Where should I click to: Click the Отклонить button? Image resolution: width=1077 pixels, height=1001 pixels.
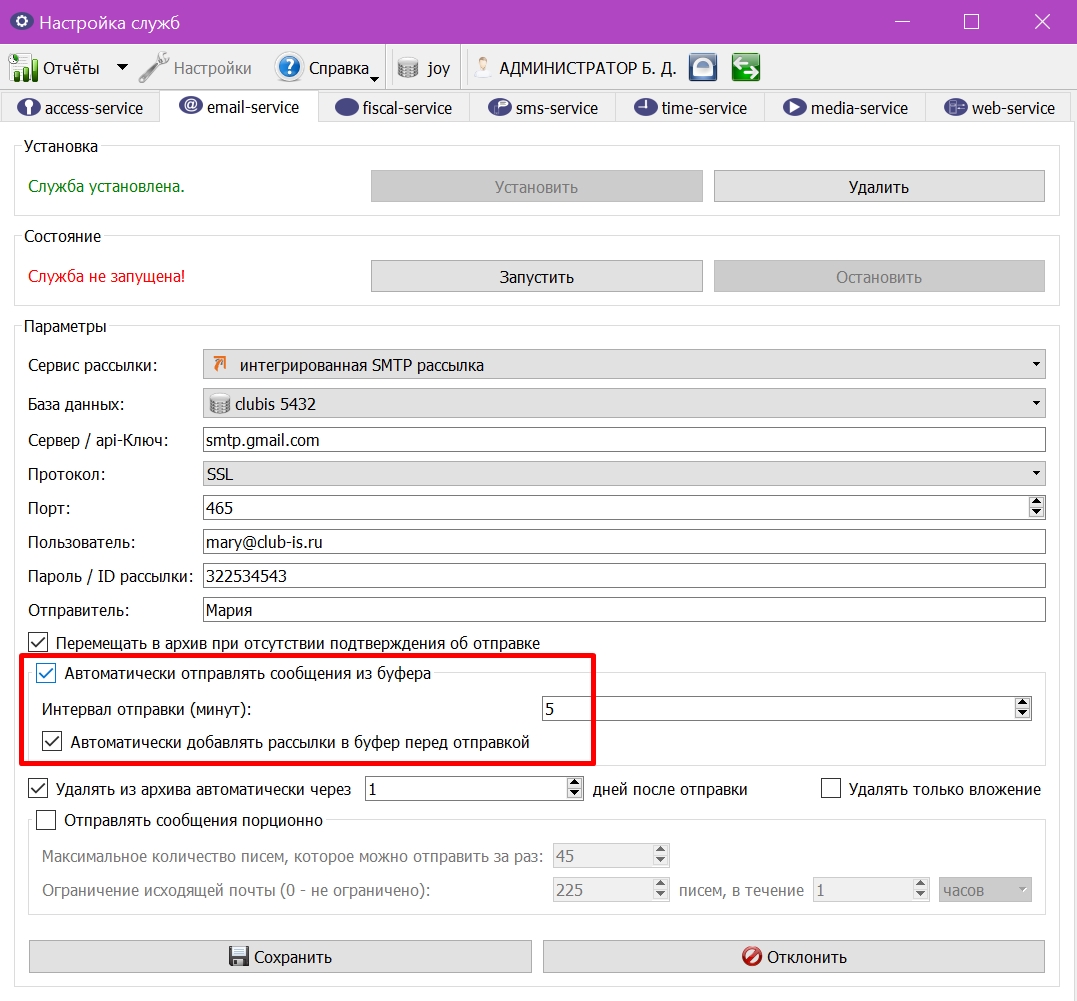794,956
